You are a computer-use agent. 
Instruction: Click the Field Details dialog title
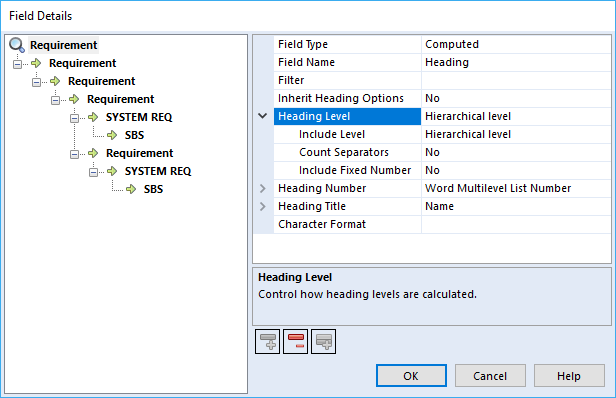point(40,16)
